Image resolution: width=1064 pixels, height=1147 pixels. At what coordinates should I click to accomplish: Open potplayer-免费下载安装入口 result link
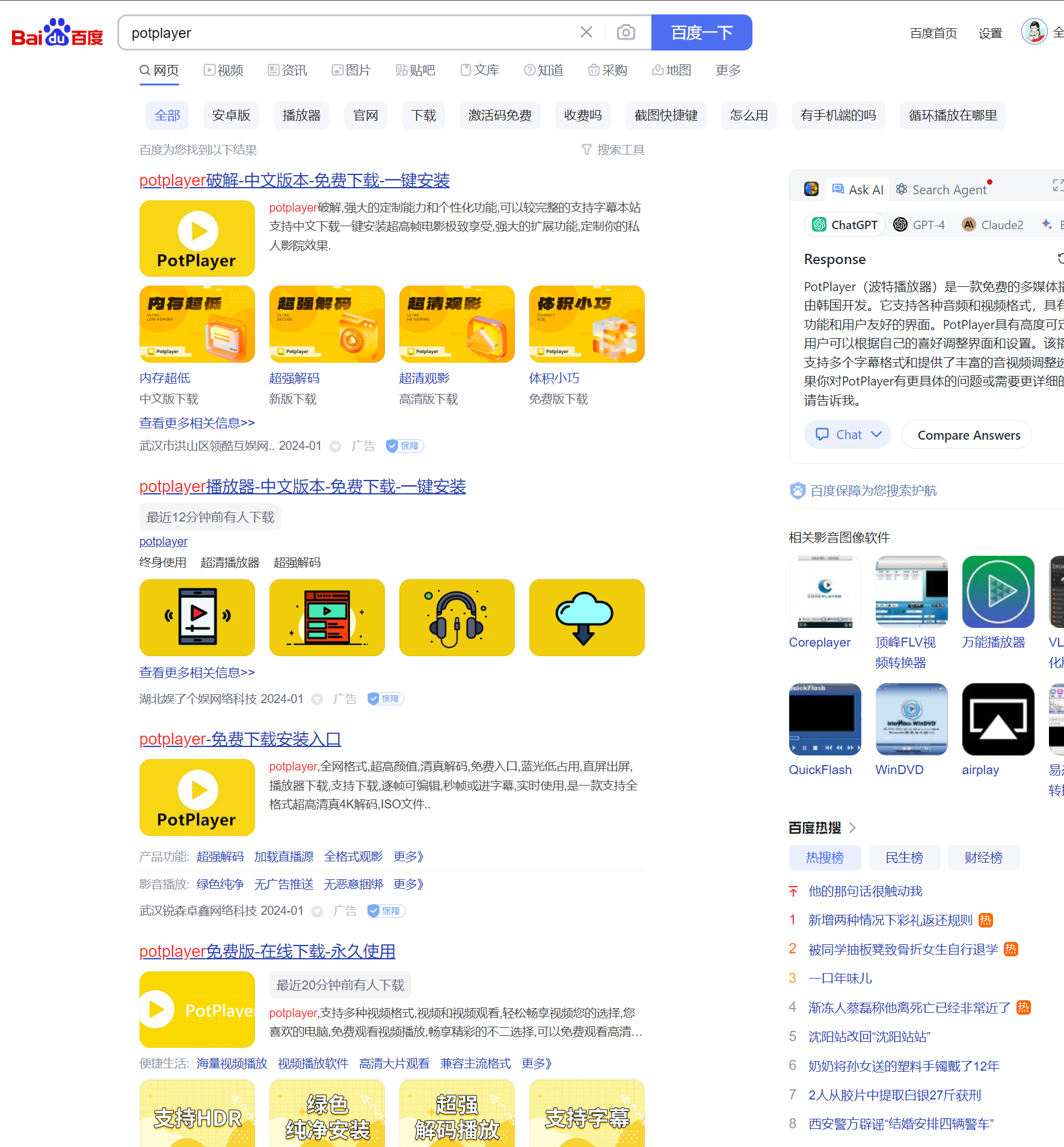coord(240,739)
